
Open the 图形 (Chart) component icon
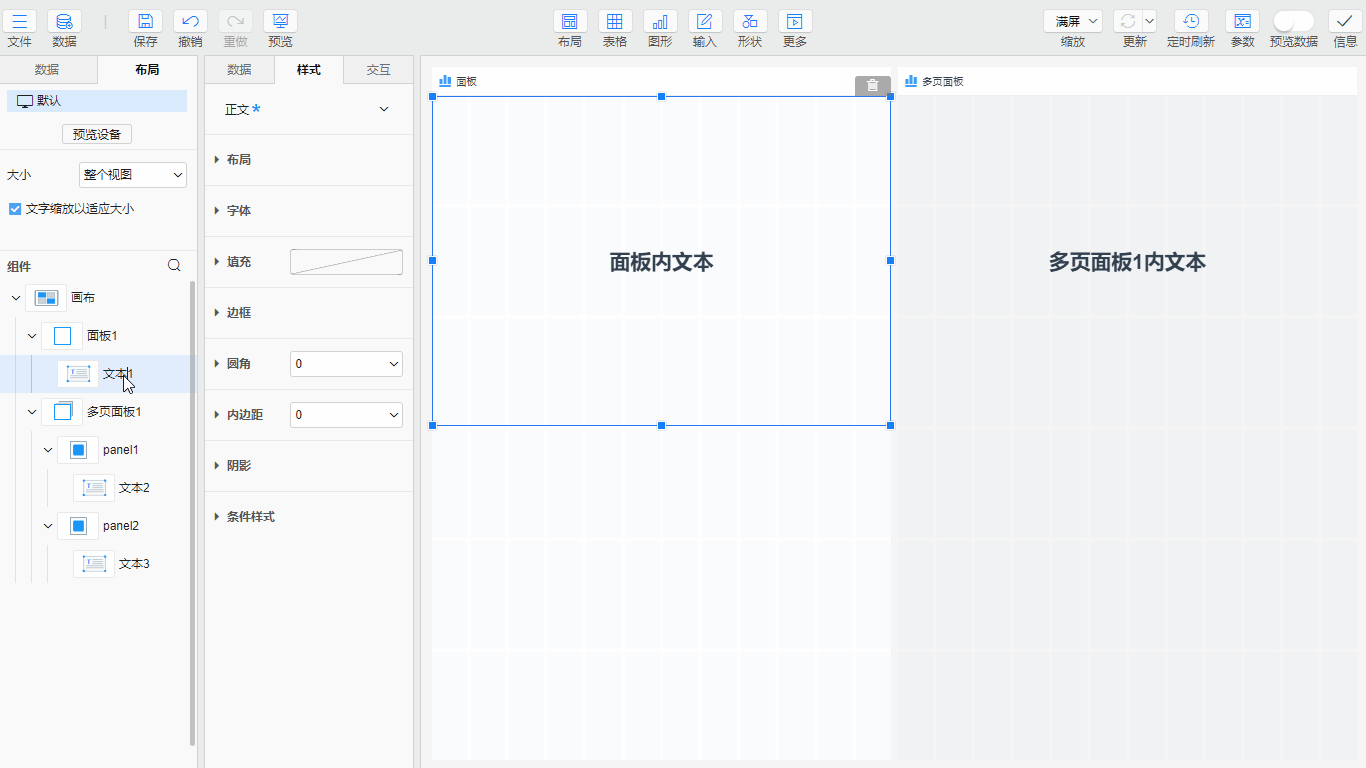point(660,22)
